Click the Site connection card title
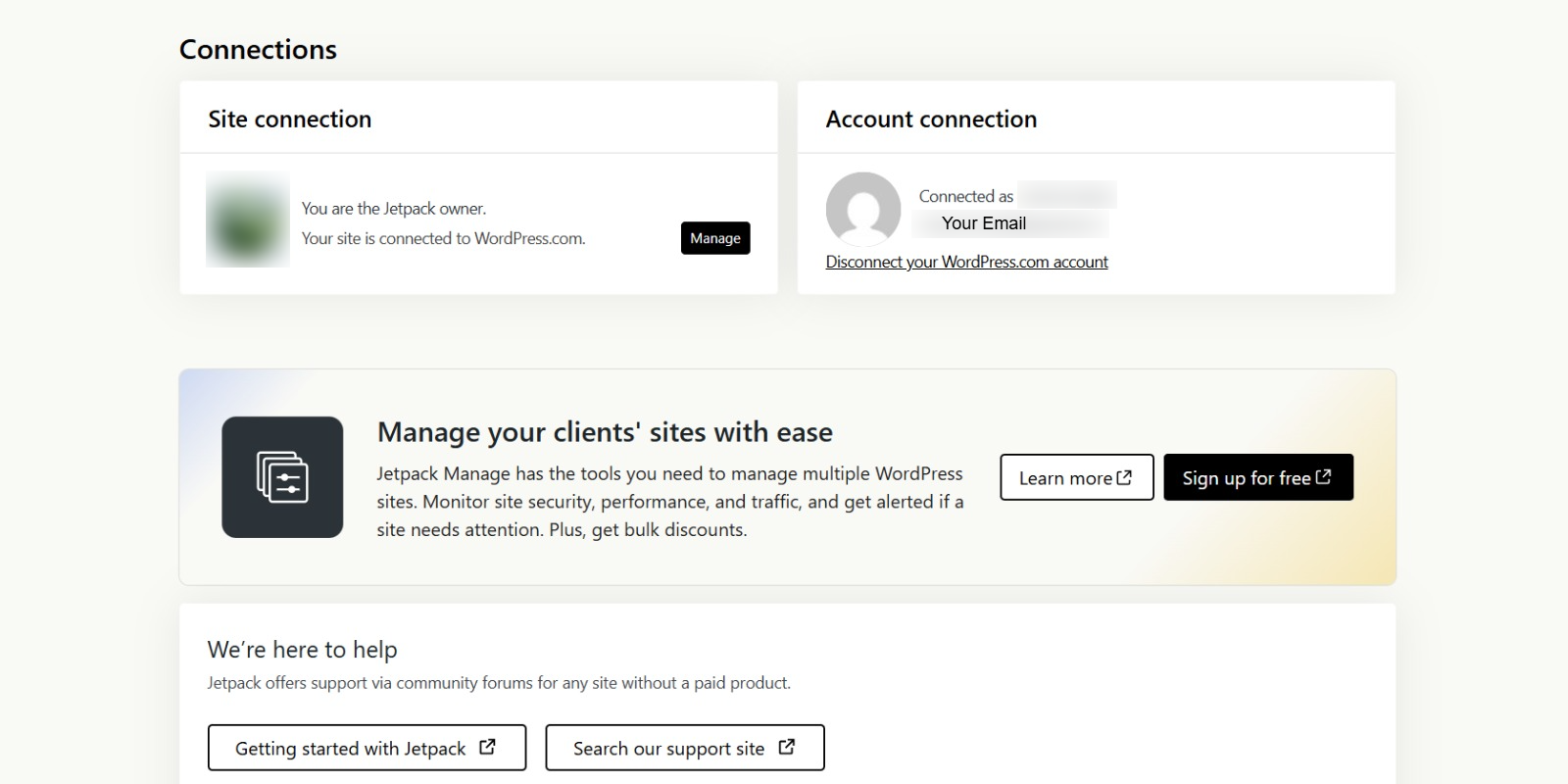The image size is (1568, 784). [x=289, y=119]
